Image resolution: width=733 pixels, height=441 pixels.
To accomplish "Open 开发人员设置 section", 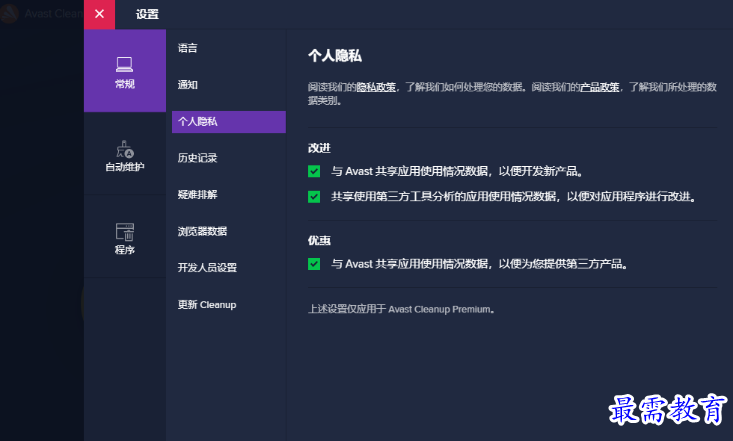I will pos(207,267).
